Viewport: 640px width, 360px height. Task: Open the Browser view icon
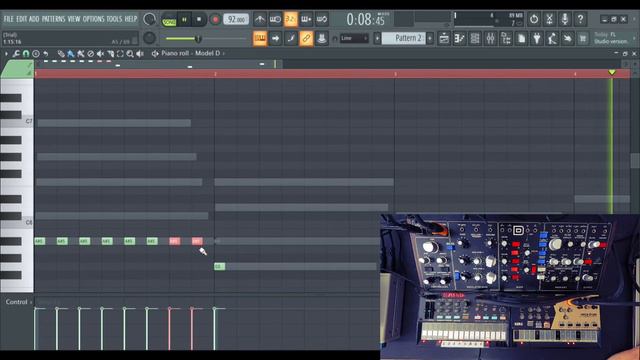[506, 38]
